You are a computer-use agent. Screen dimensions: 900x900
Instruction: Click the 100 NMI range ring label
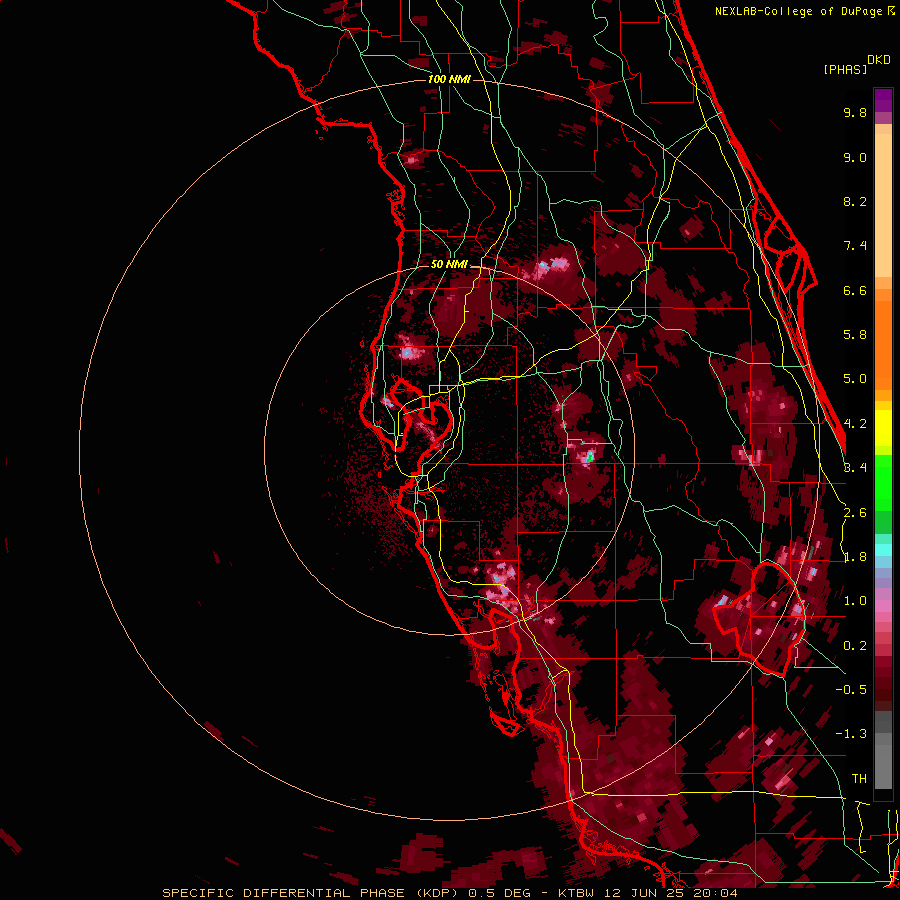449,79
